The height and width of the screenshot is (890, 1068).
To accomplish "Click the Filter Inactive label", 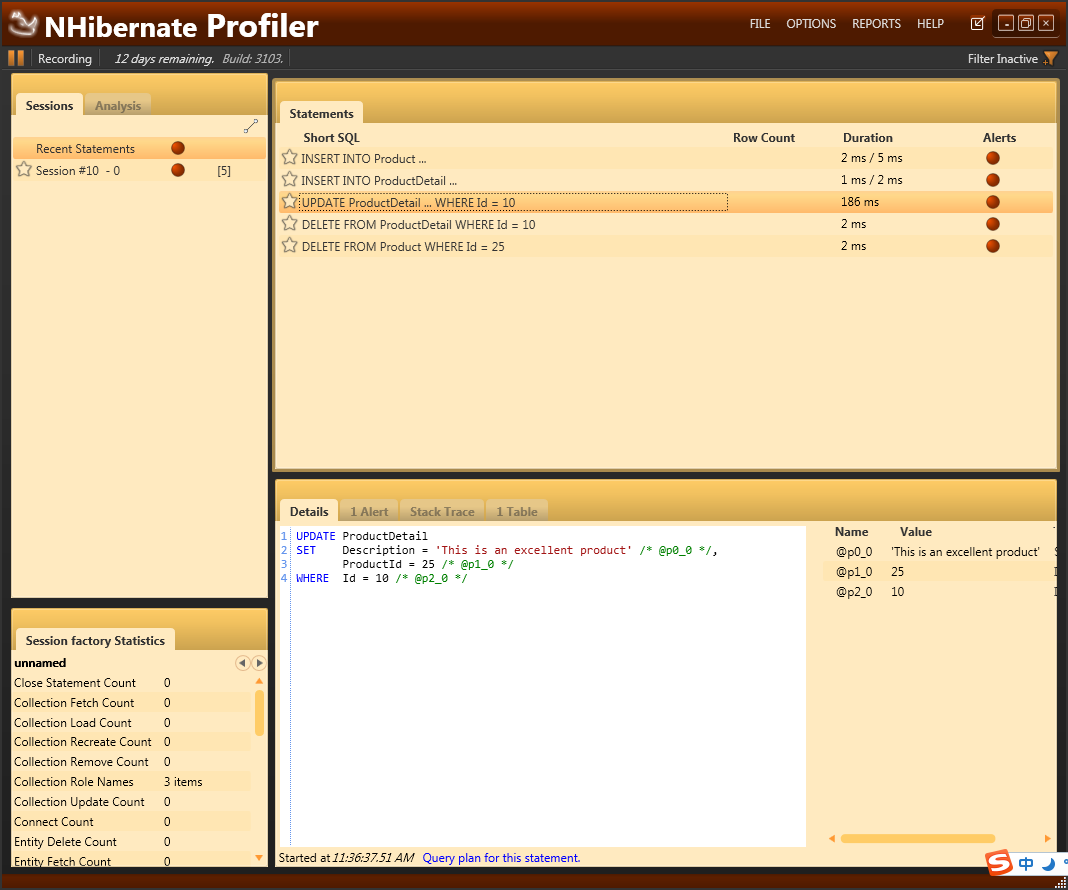I will 1003,59.
